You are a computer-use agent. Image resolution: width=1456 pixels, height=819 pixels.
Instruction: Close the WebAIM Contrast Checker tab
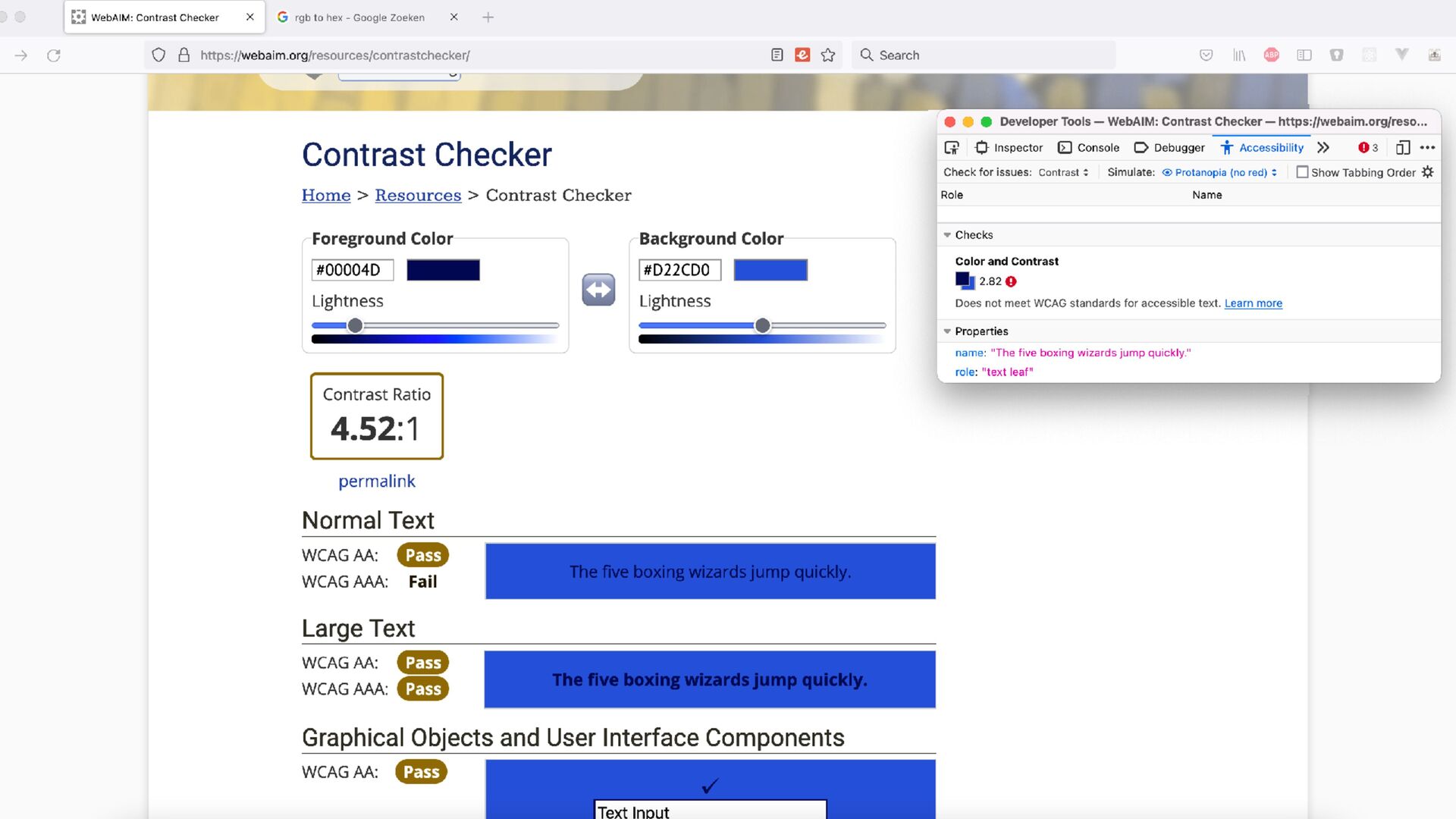pyautogui.click(x=250, y=17)
